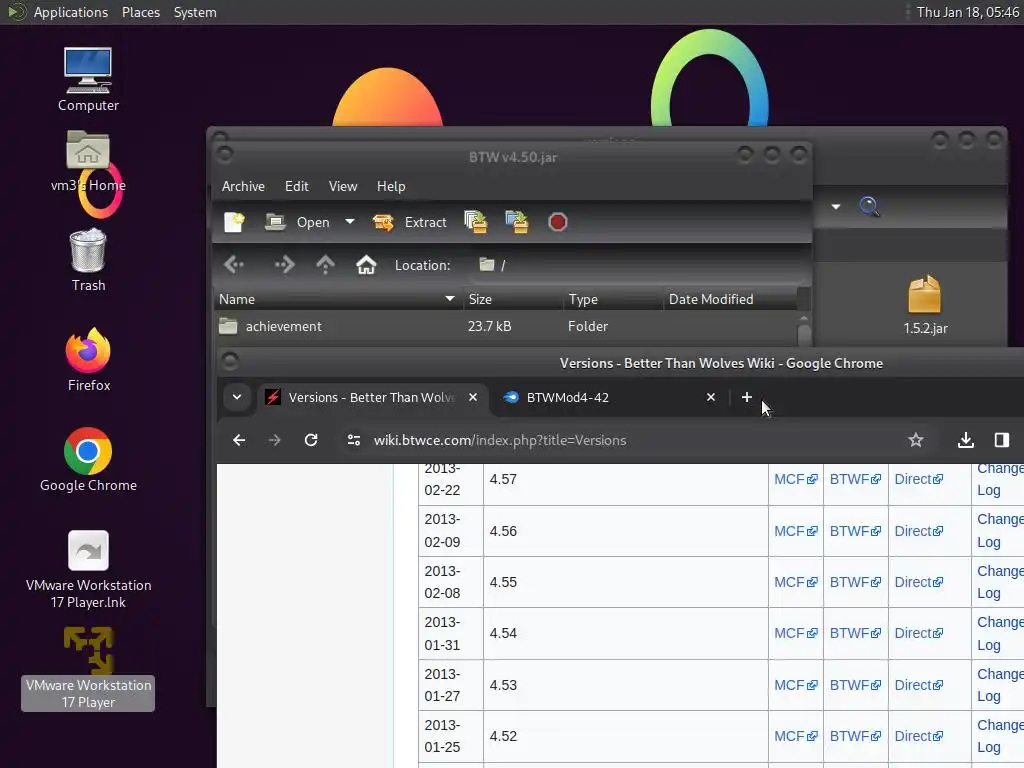Image resolution: width=1024 pixels, height=768 pixels.
Task: Open the Edit menu in archive manager
Action: point(296,186)
